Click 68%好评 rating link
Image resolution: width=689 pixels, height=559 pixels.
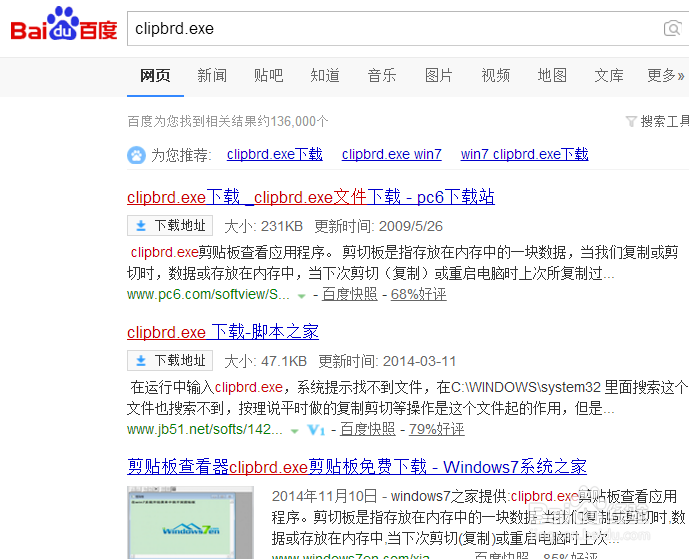coord(418,294)
